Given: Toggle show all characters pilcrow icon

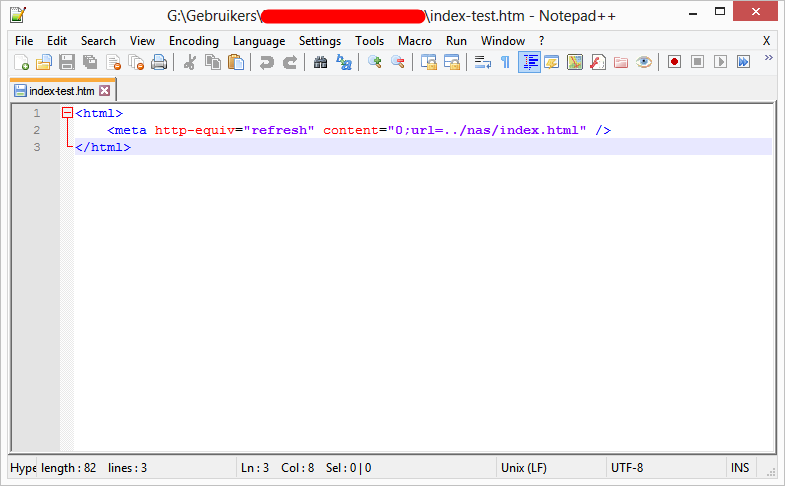Looking at the screenshot, I should point(505,62).
